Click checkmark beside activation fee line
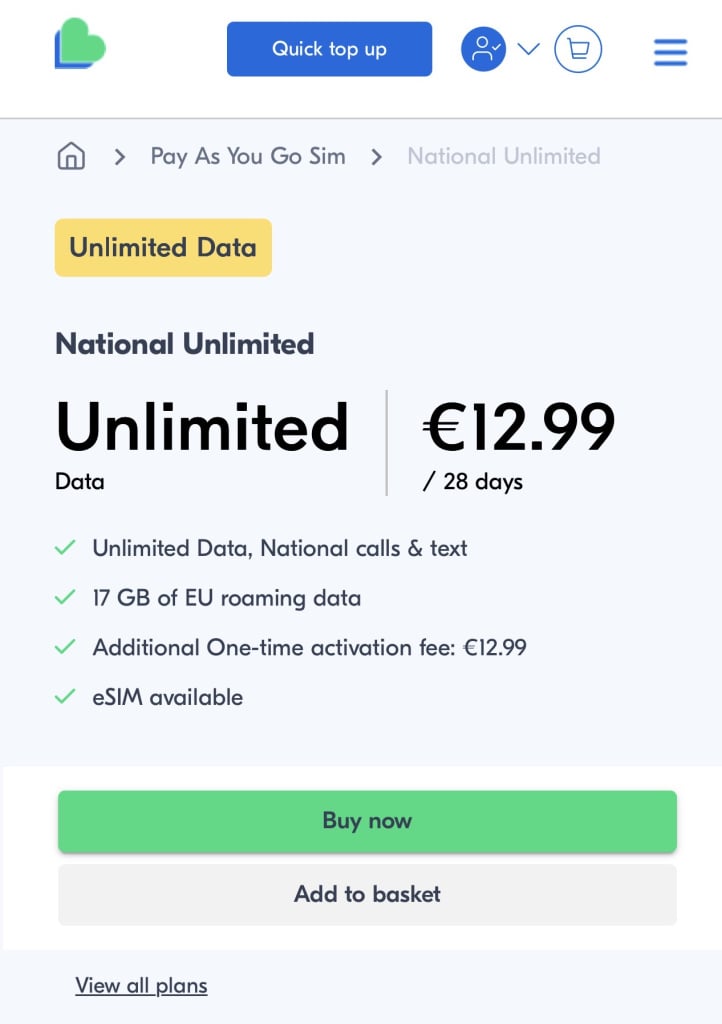722x1024 pixels. (65, 647)
